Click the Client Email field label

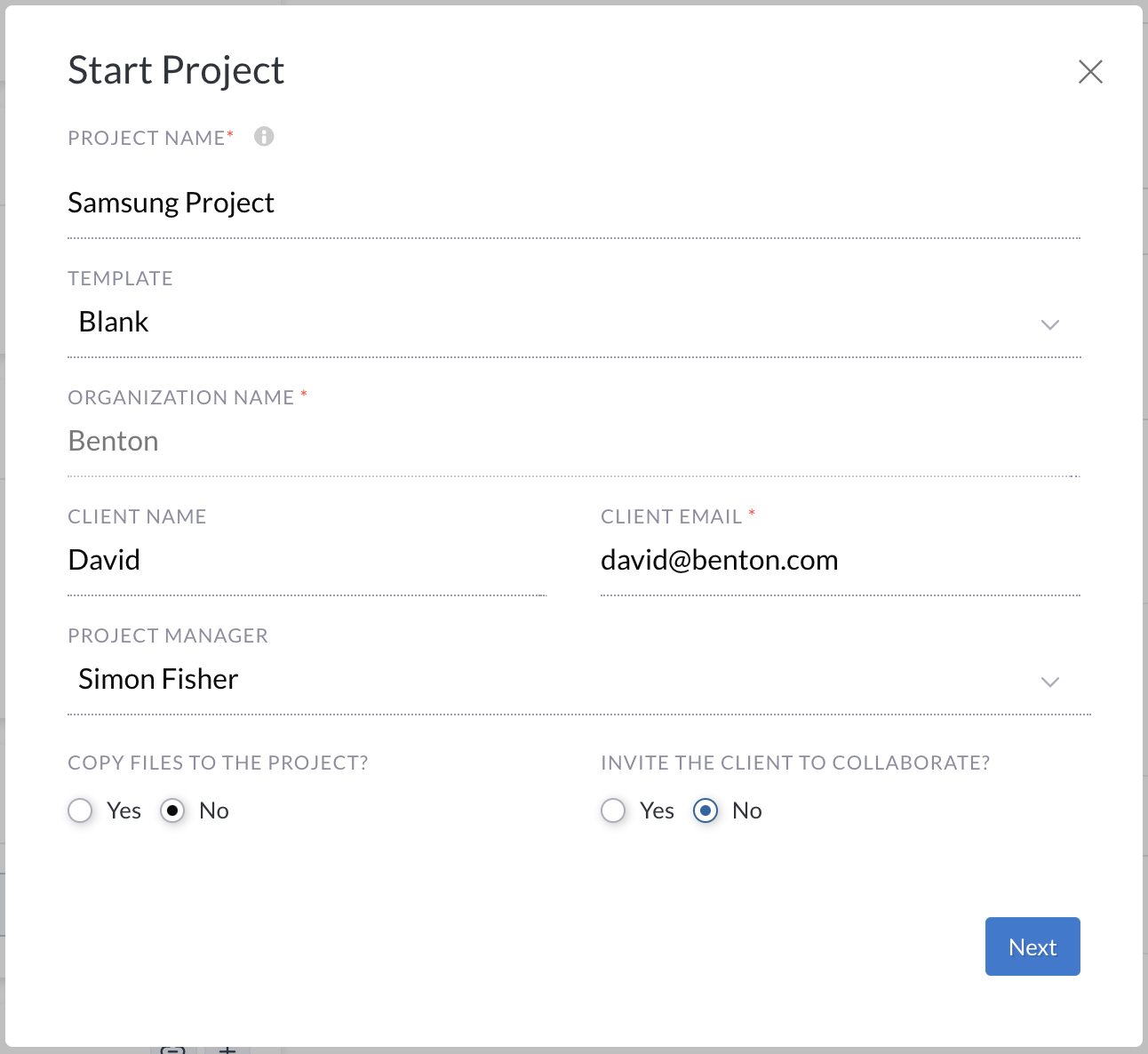point(671,516)
